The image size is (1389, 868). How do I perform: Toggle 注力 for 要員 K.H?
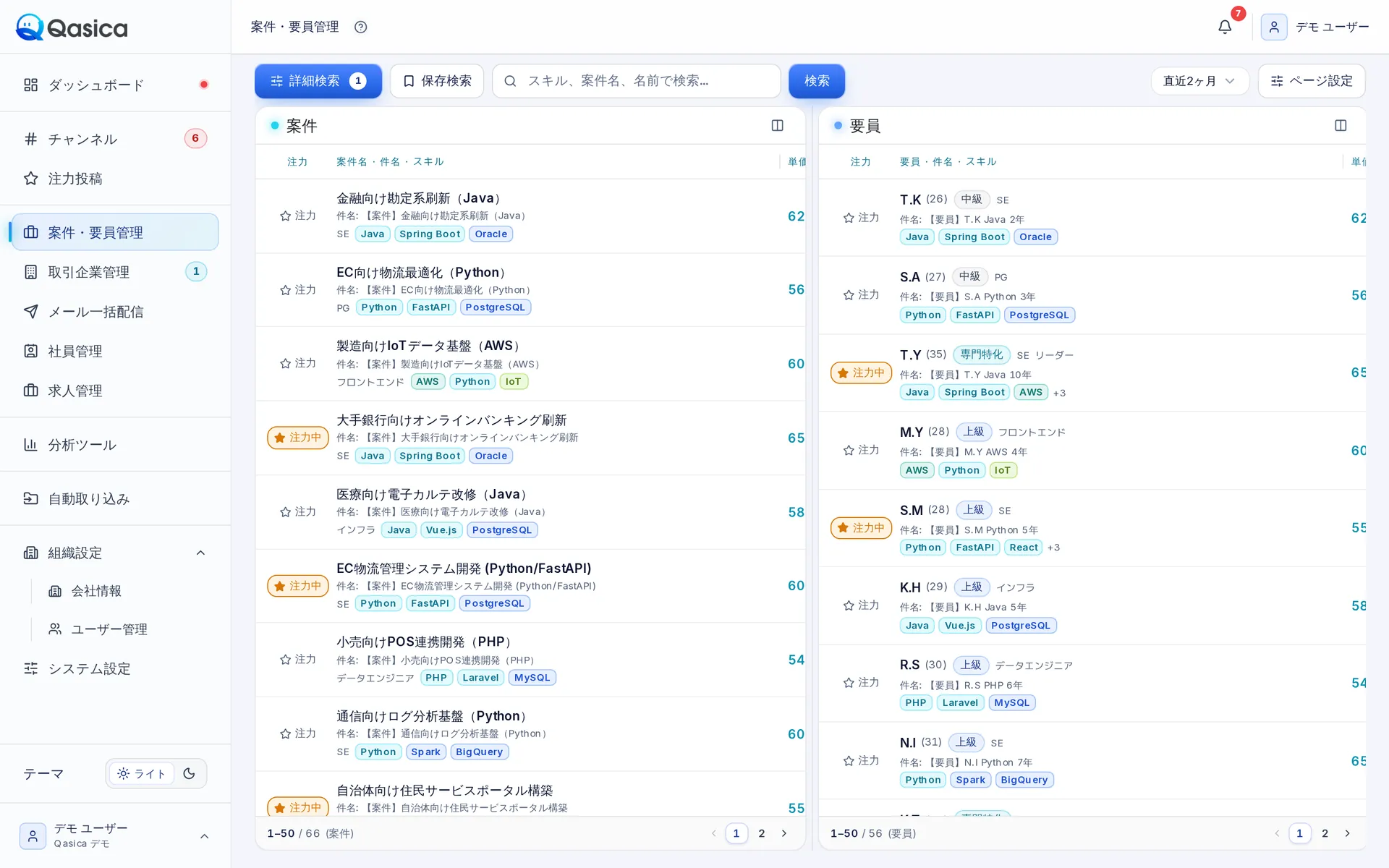click(862, 605)
